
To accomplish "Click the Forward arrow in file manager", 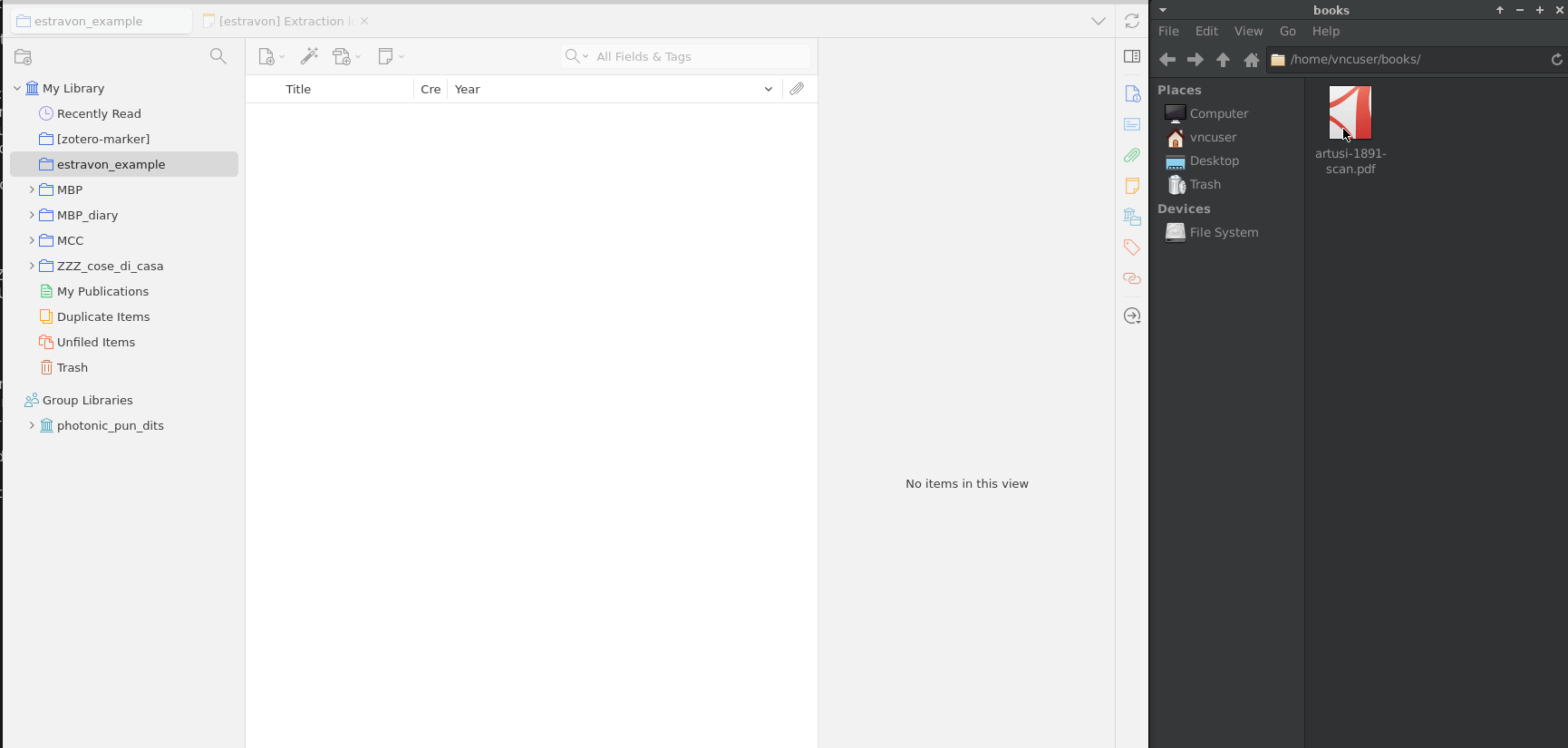I will [x=1195, y=60].
